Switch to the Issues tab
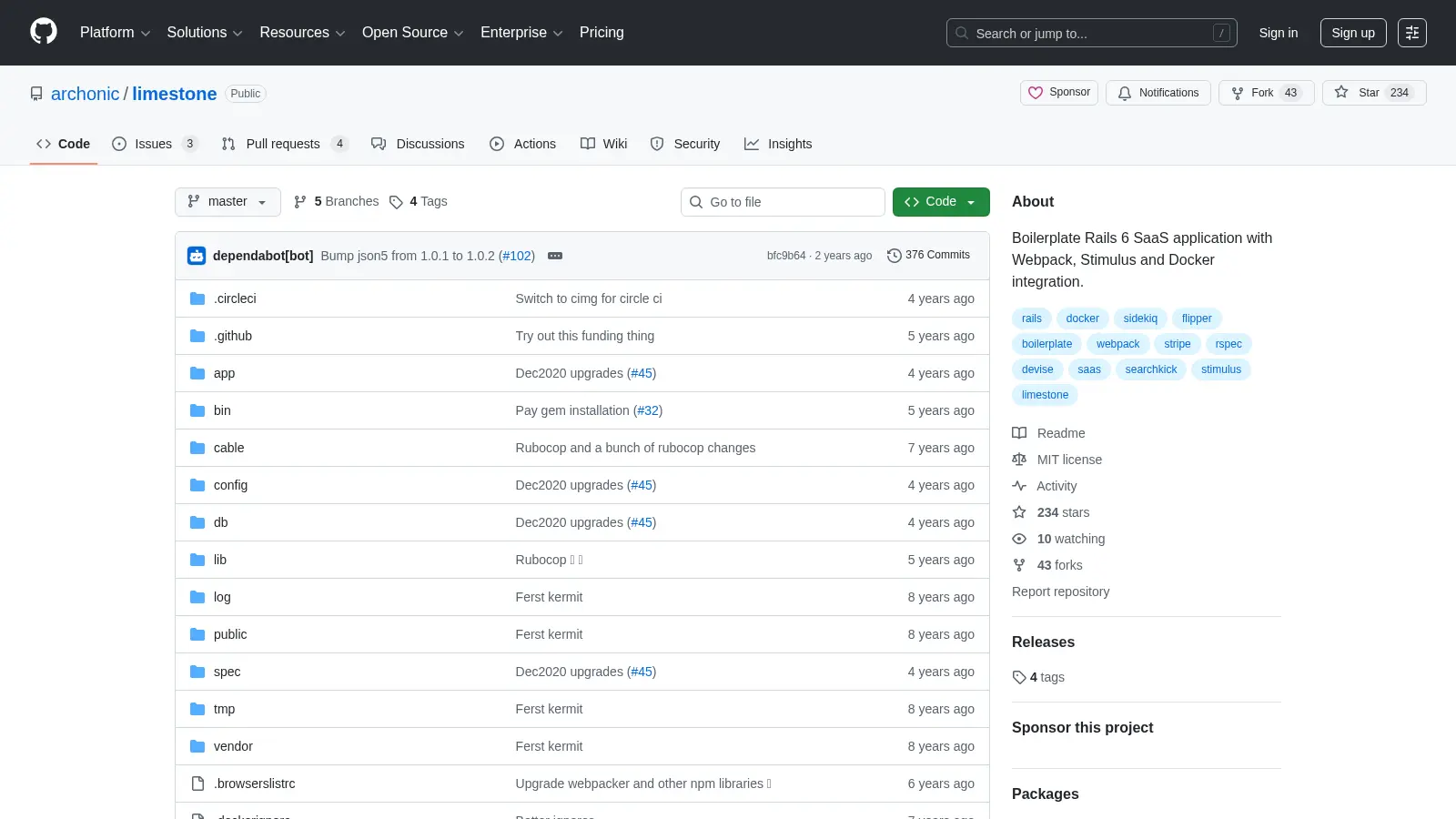The width and height of the screenshot is (1456, 819). [x=155, y=144]
